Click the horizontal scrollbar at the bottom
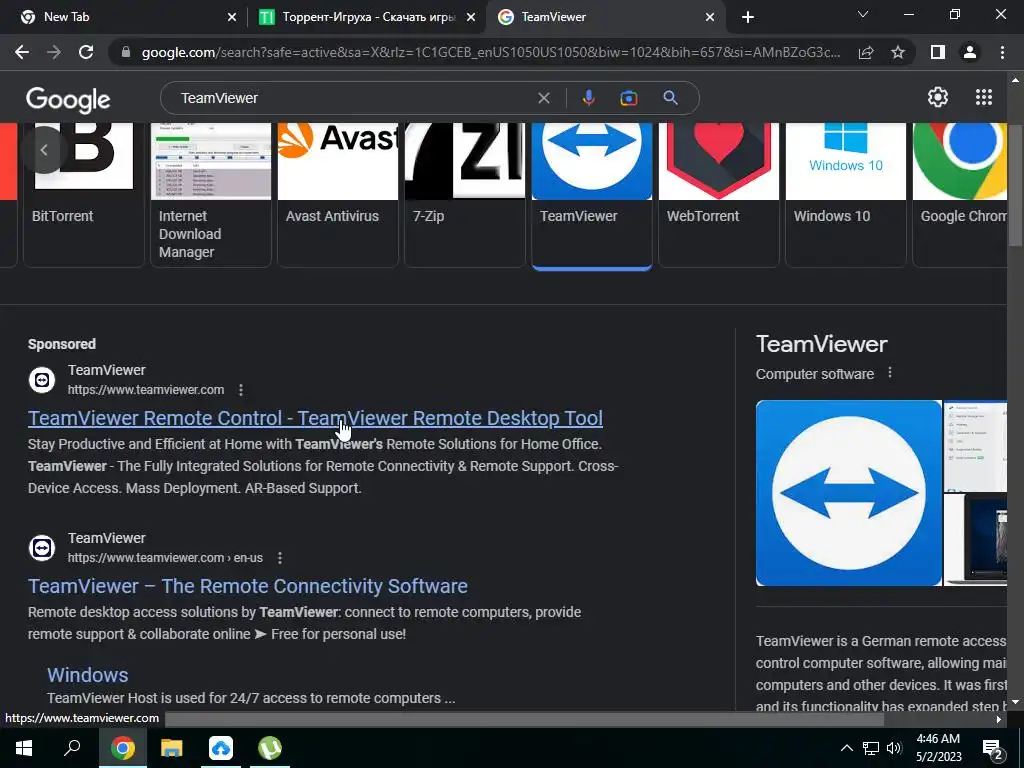 coord(524,719)
